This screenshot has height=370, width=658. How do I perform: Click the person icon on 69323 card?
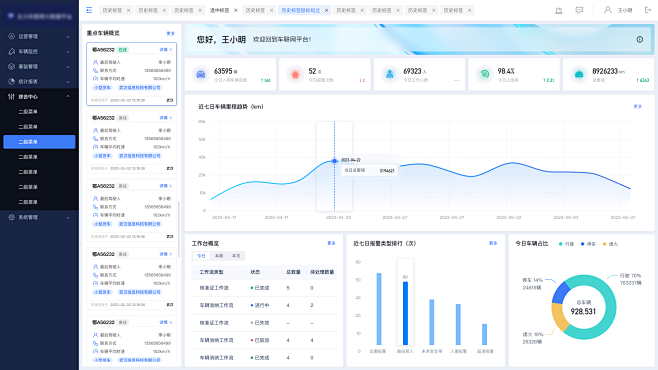(x=390, y=74)
